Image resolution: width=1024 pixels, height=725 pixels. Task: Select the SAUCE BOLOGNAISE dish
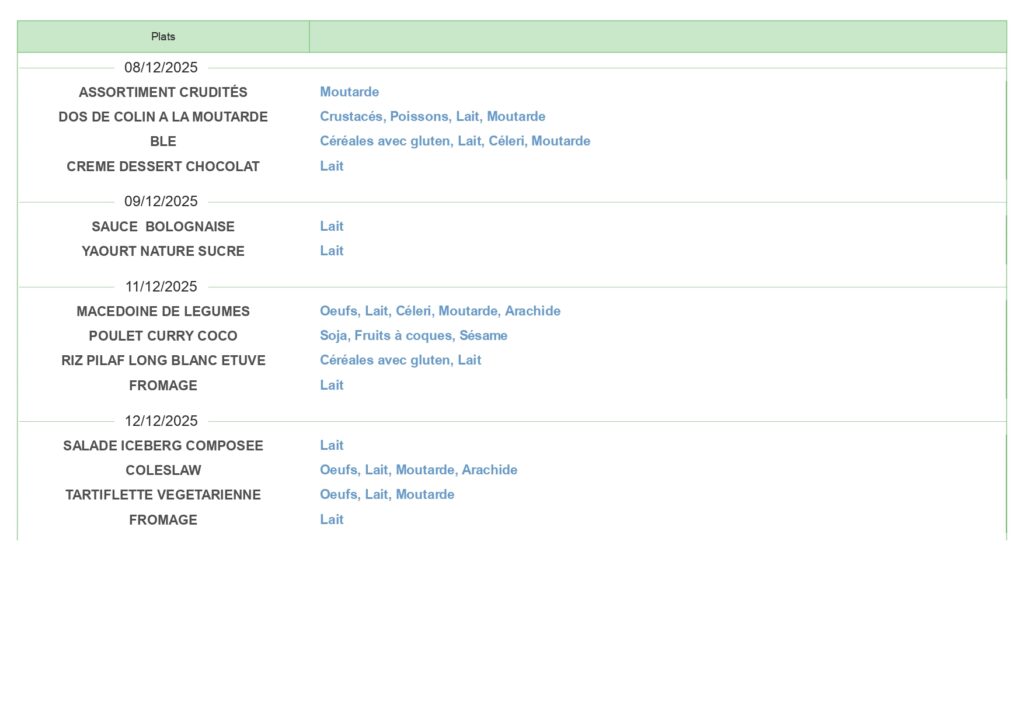(163, 226)
